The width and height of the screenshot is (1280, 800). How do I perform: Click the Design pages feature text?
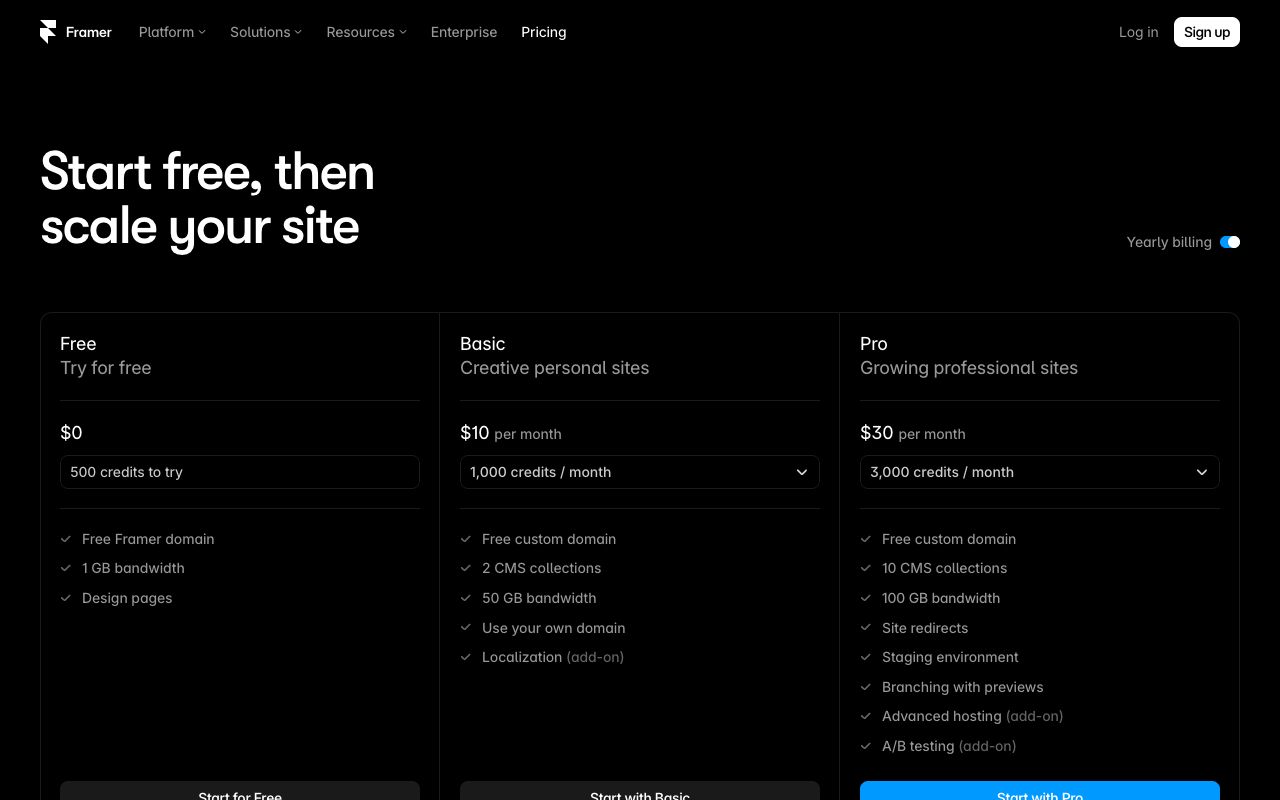[127, 598]
